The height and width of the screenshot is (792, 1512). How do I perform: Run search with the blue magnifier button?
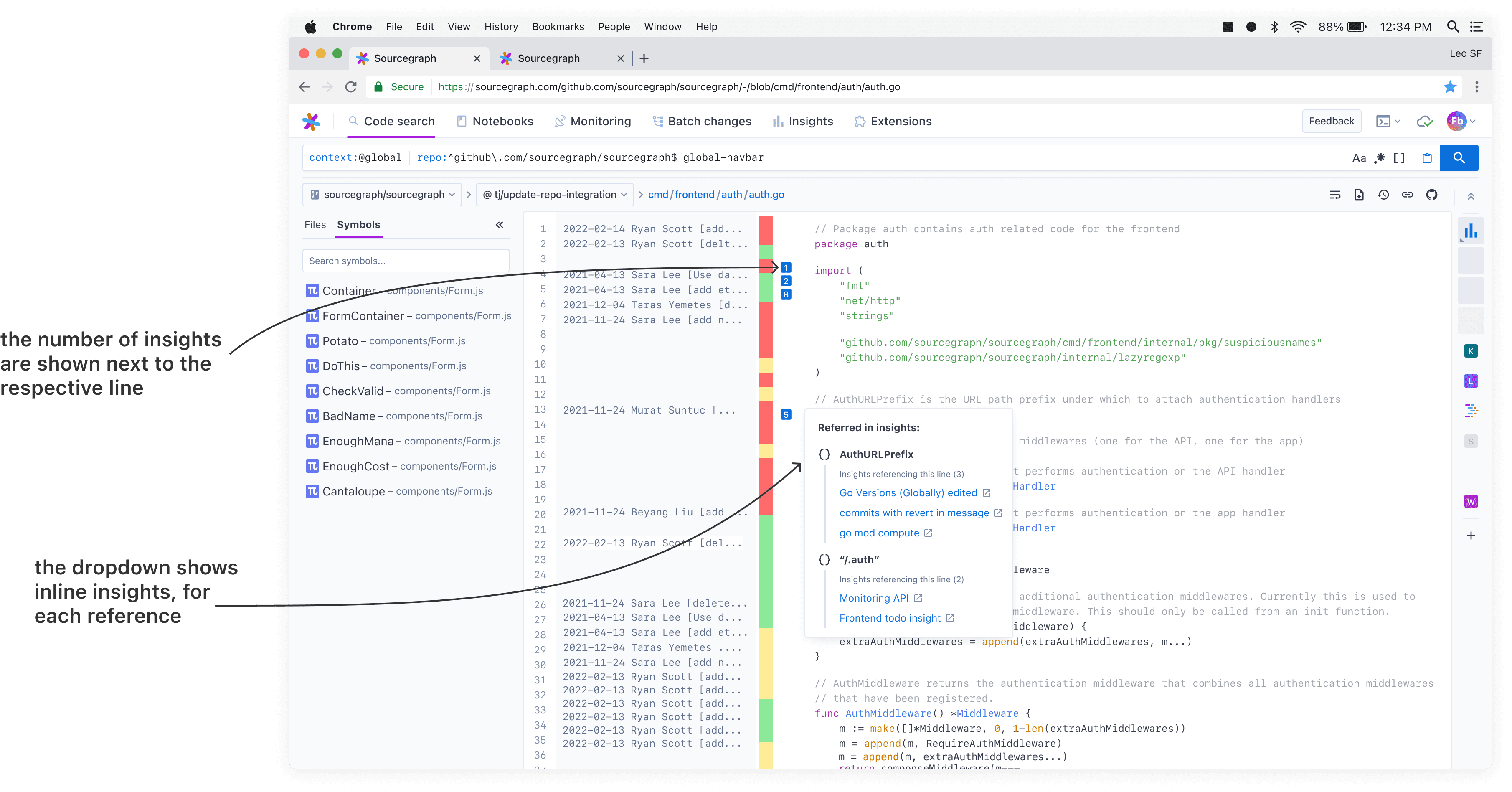pos(1459,158)
